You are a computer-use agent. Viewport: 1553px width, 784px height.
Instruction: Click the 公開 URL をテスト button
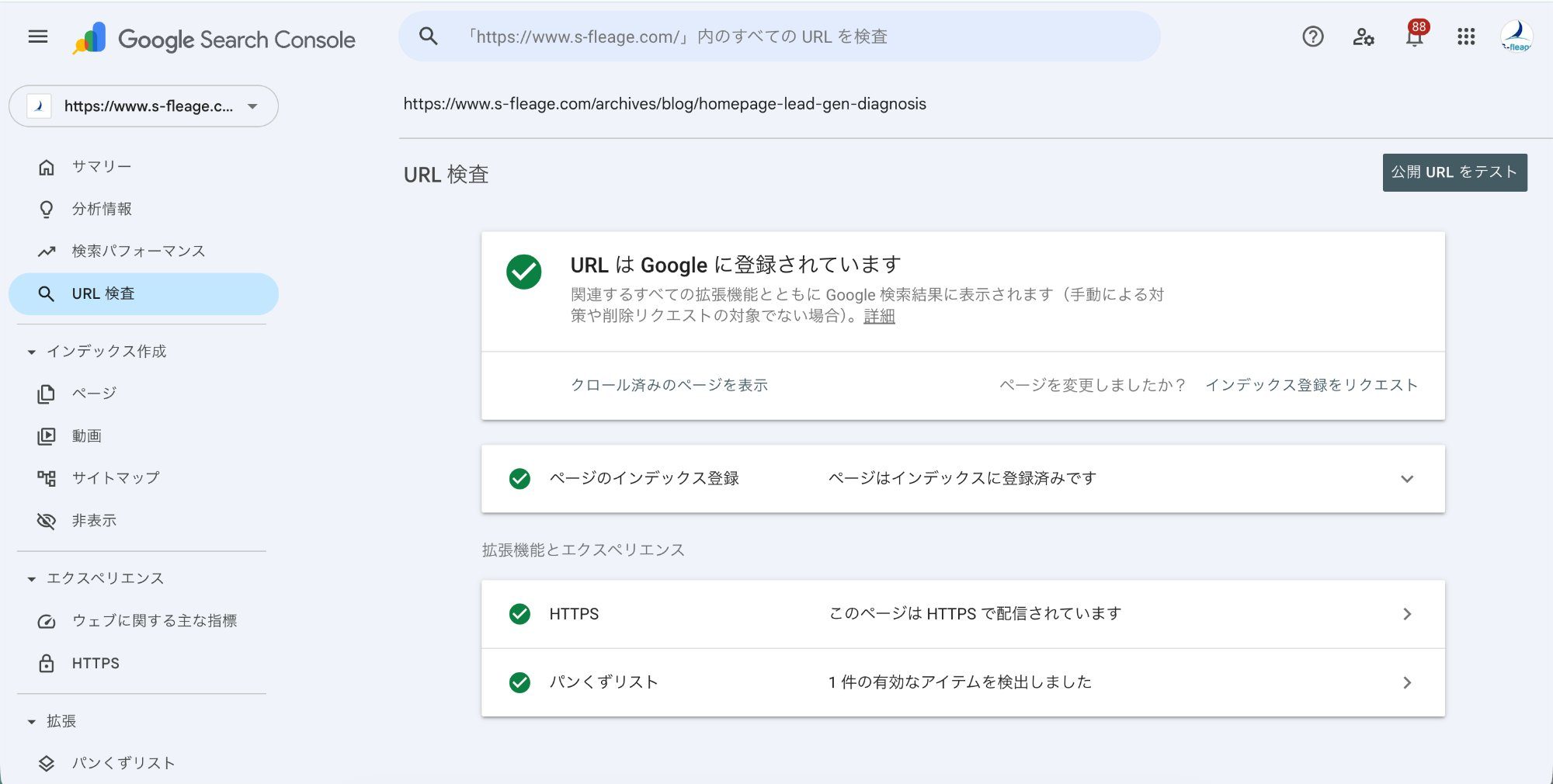click(x=1454, y=172)
